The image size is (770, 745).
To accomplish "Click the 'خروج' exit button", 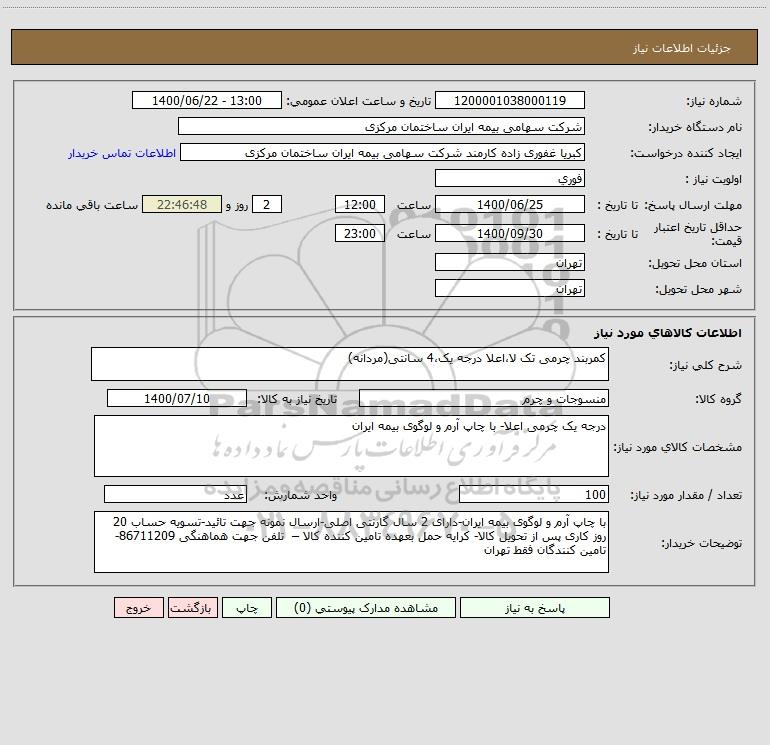I will (138, 608).
